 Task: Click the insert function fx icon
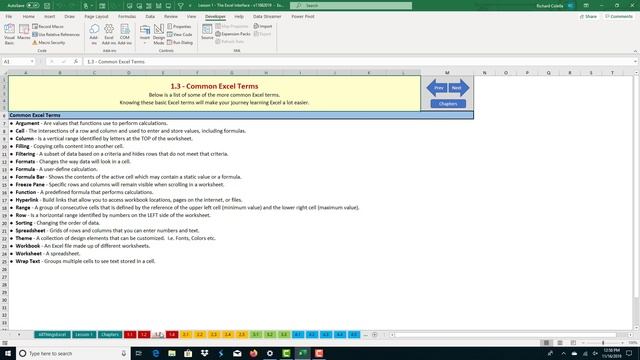76,62
